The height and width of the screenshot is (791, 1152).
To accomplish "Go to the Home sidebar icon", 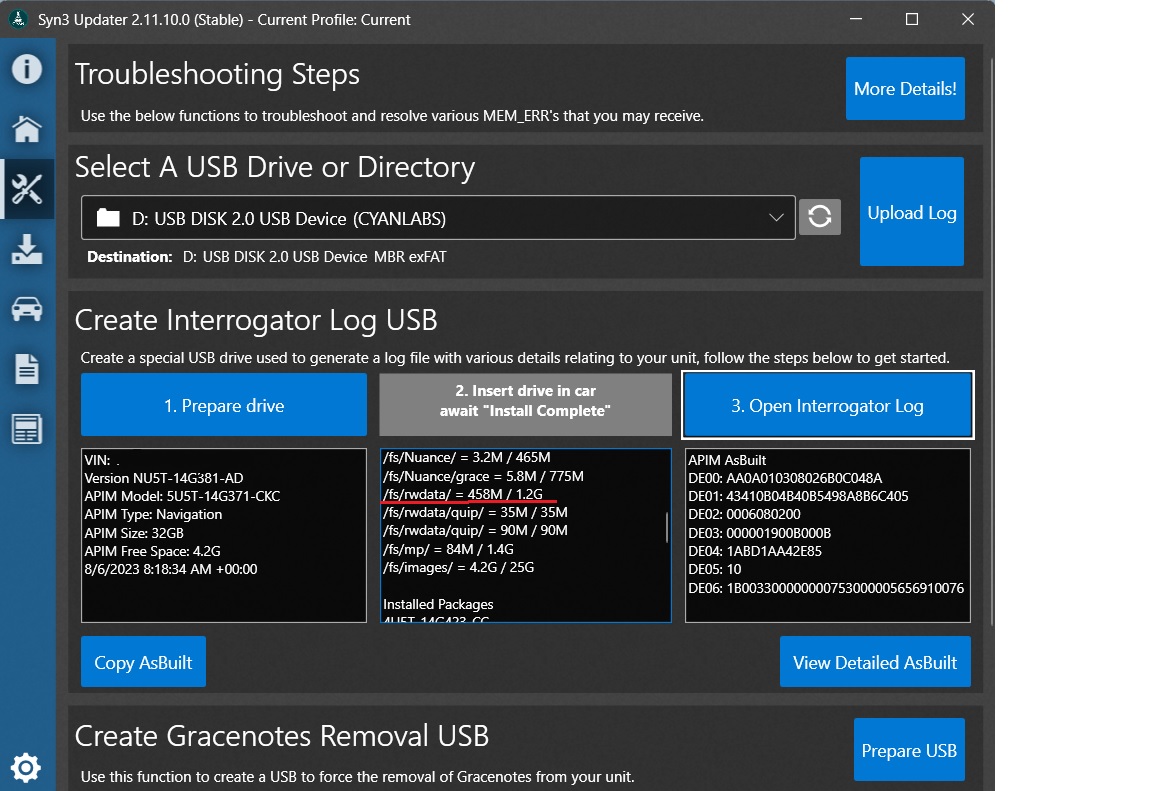I will coord(26,129).
